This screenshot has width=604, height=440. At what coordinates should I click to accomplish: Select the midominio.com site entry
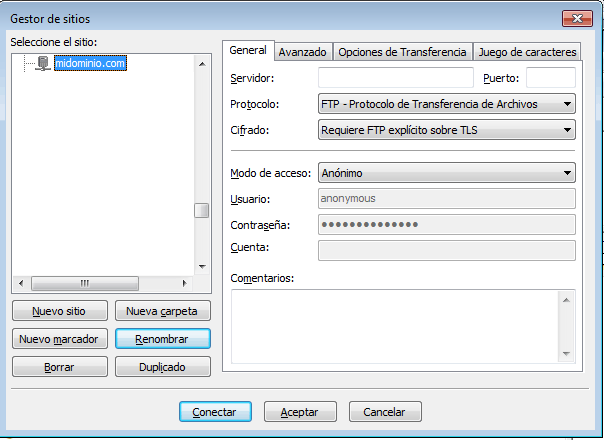pos(90,63)
